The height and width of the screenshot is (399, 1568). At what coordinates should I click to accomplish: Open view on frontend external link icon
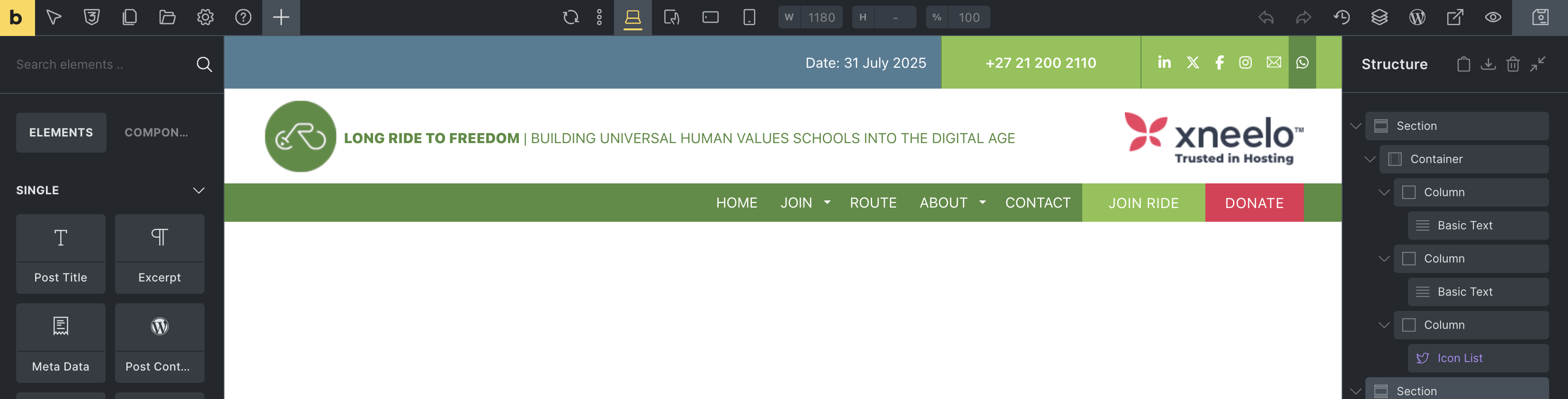click(x=1455, y=18)
